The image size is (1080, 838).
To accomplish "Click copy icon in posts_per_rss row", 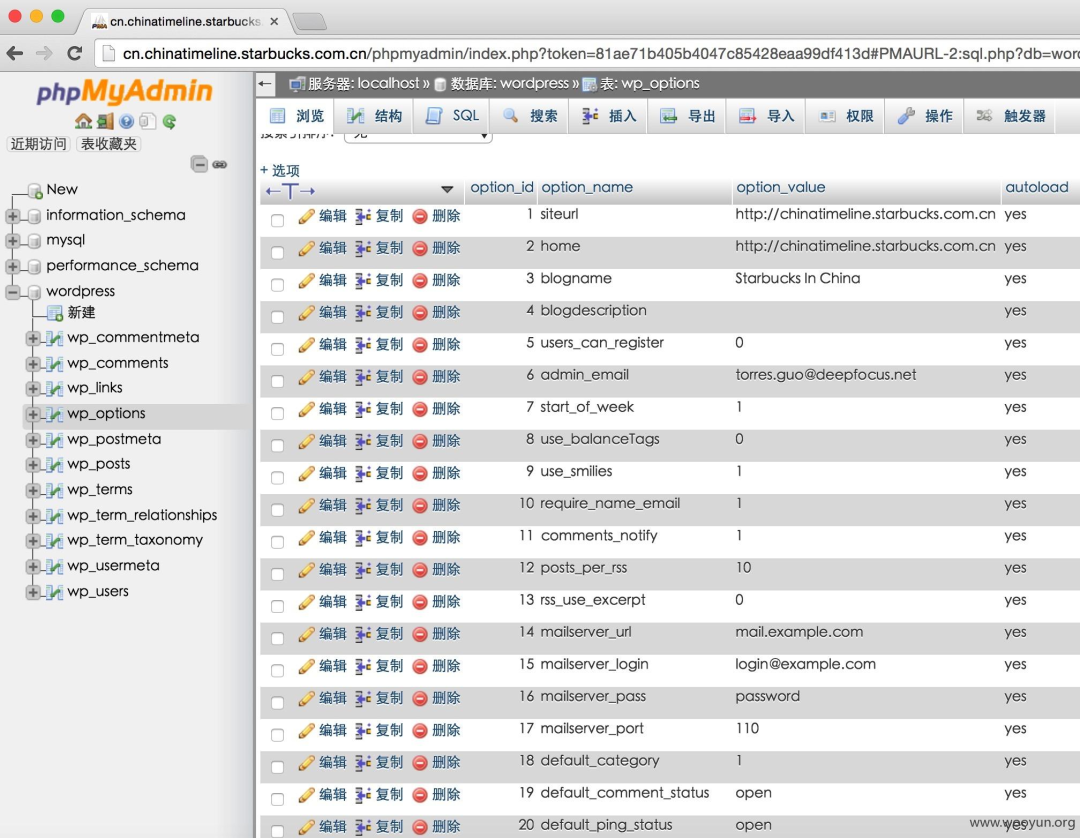I will click(x=363, y=569).
